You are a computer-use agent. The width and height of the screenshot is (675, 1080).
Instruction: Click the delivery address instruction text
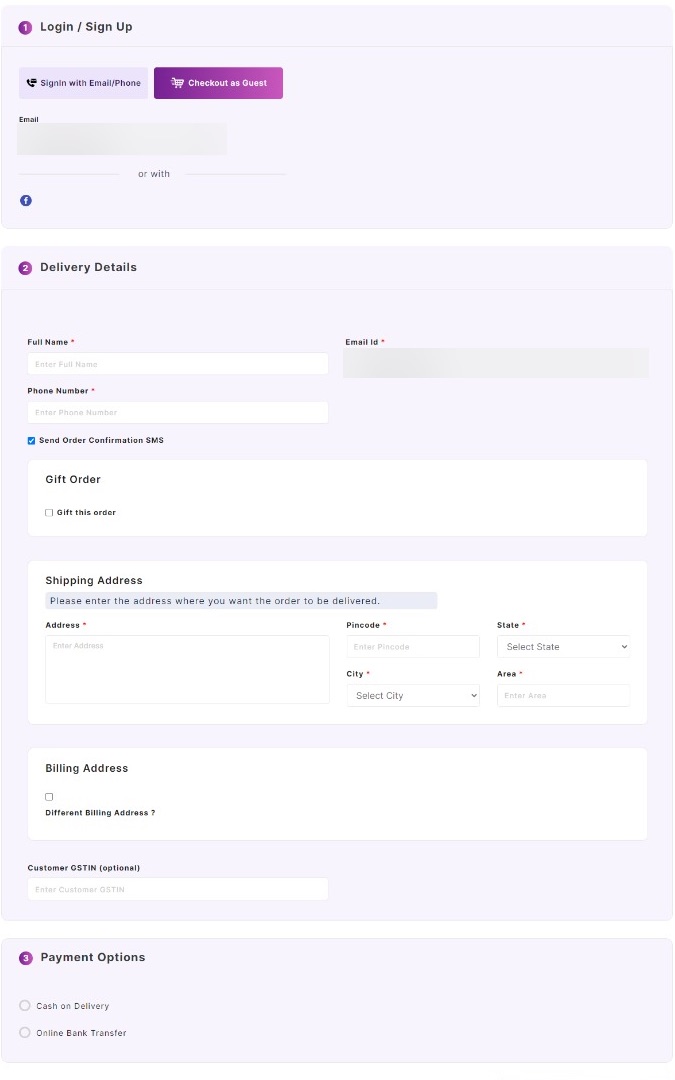coord(215,601)
